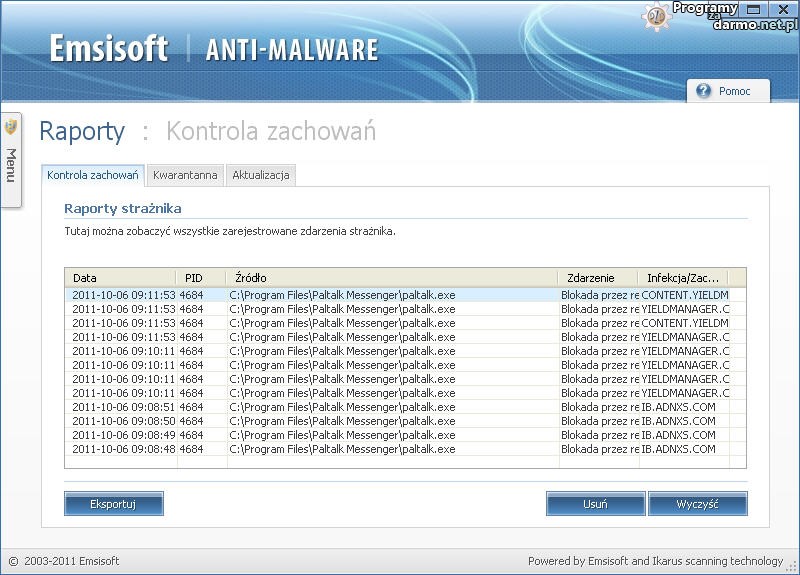Open the Pomoc help button

728,91
